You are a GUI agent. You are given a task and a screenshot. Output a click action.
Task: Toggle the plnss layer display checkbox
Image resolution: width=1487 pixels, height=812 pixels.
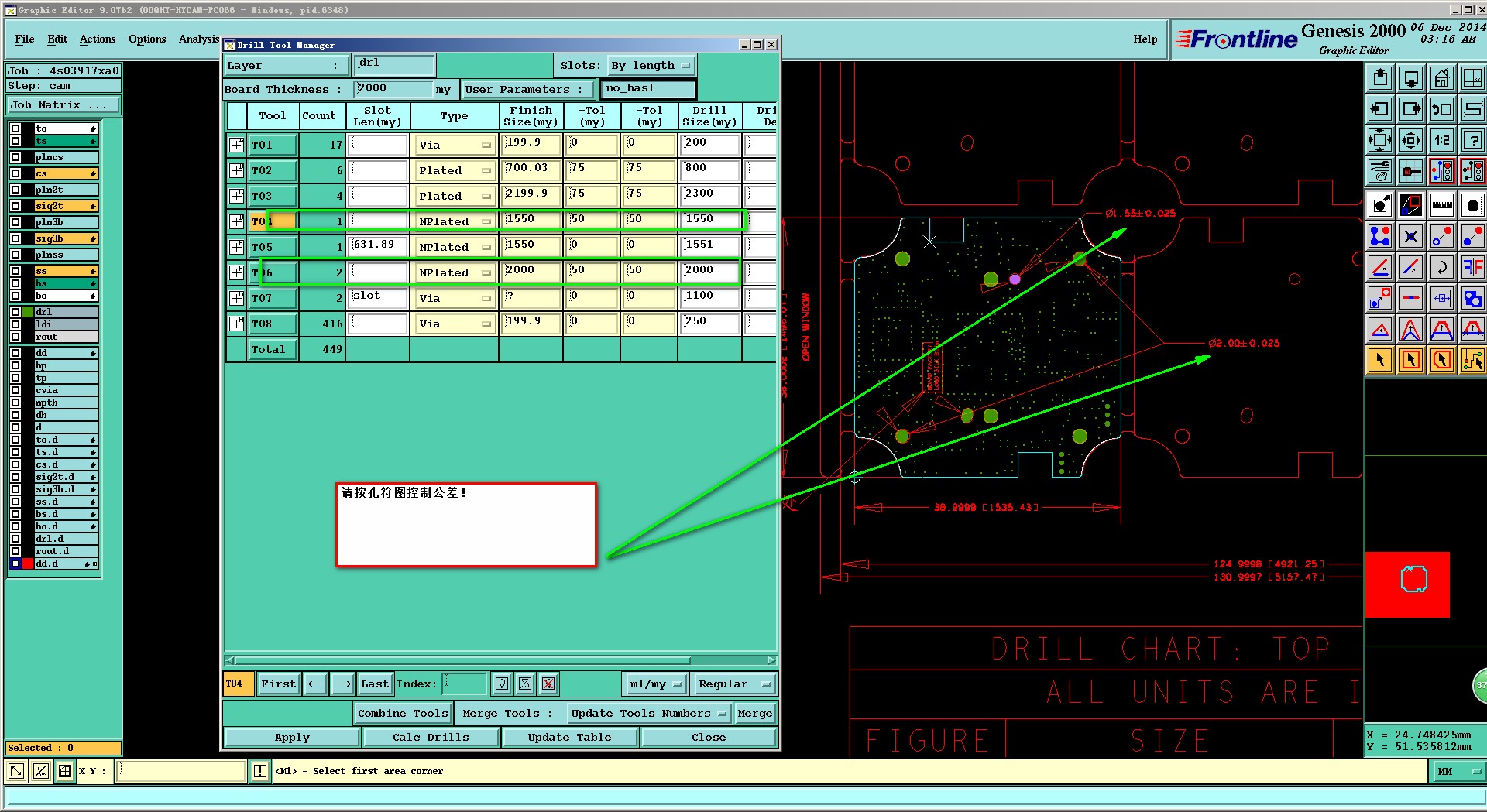pos(15,255)
